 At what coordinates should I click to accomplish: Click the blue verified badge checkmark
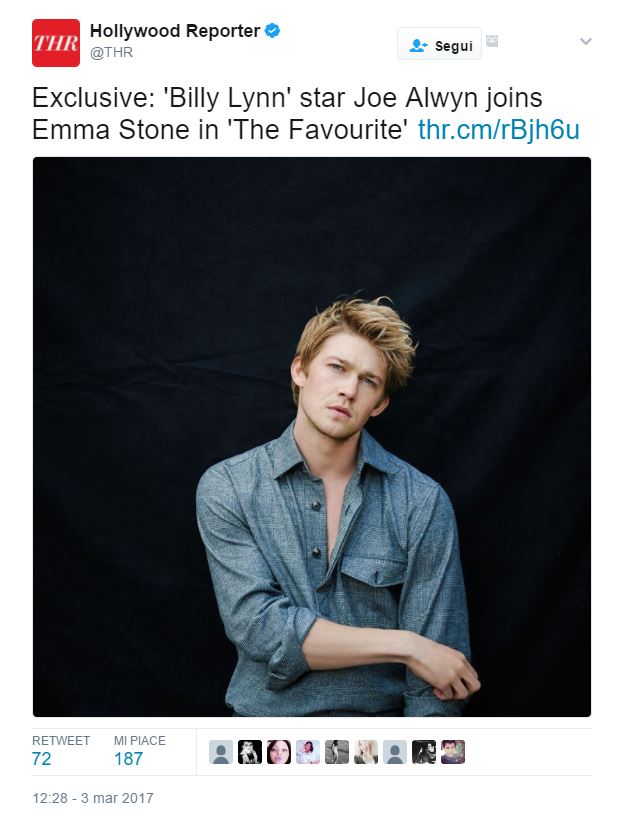click(x=272, y=30)
